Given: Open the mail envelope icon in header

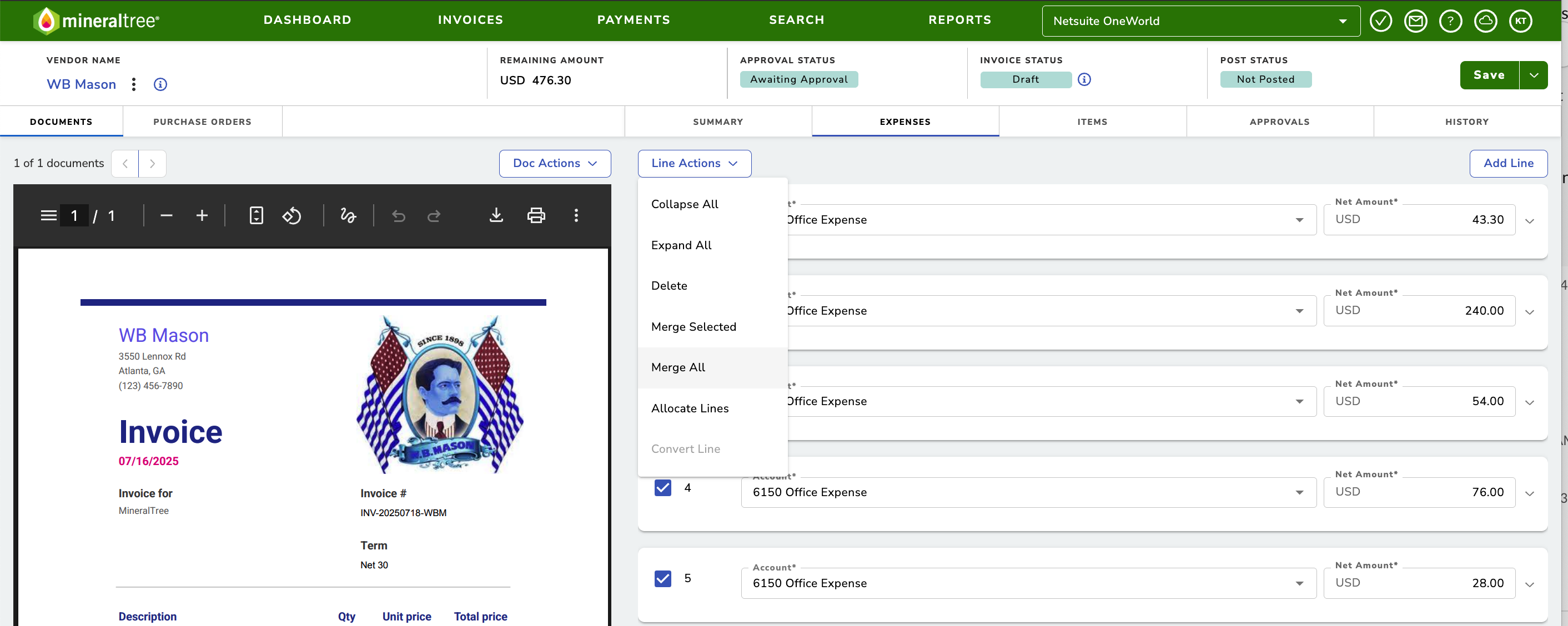Looking at the screenshot, I should point(1415,21).
